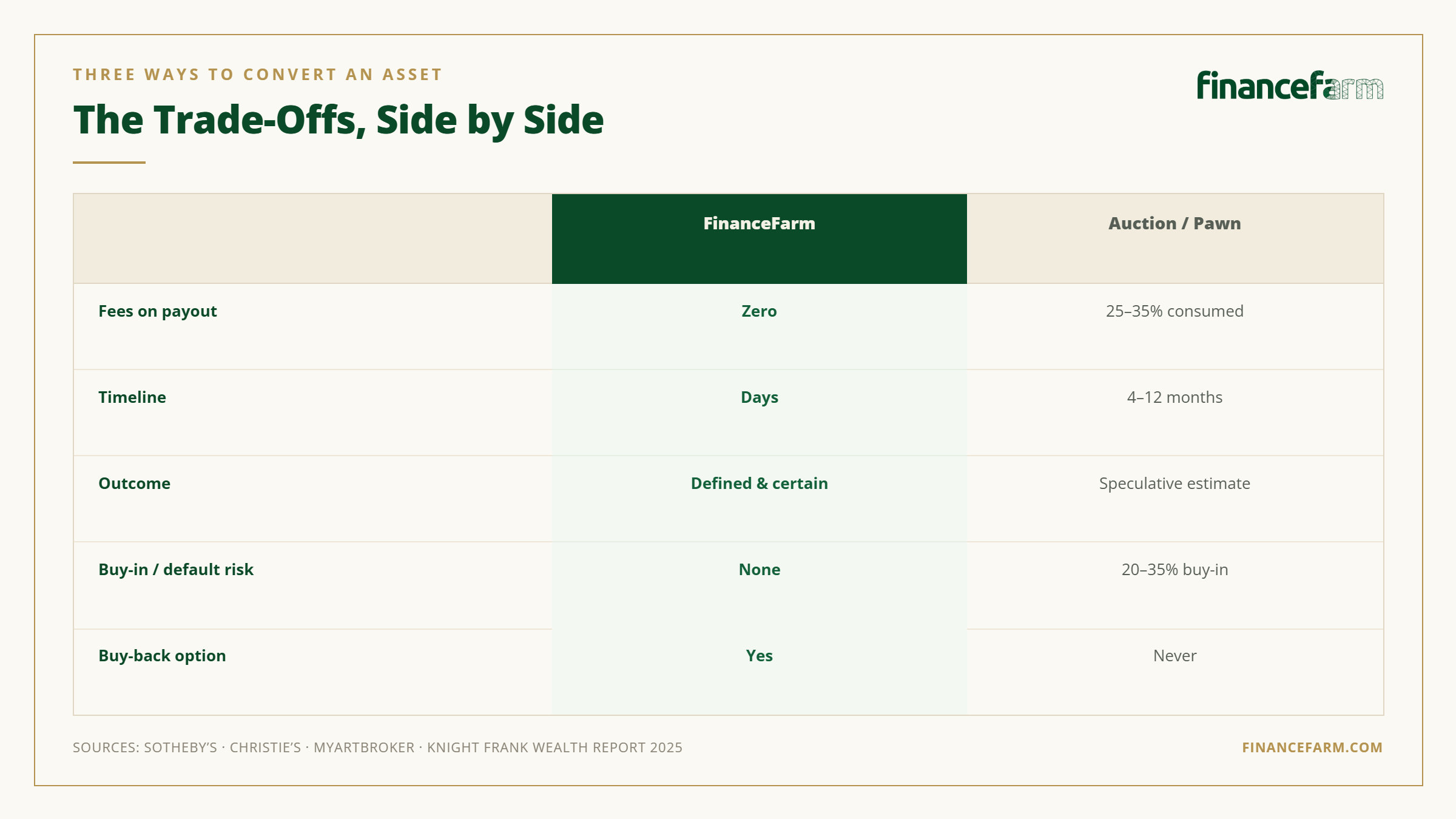This screenshot has width=1456, height=819.
Task: Click the FinanceFarm logo
Action: click(1290, 86)
